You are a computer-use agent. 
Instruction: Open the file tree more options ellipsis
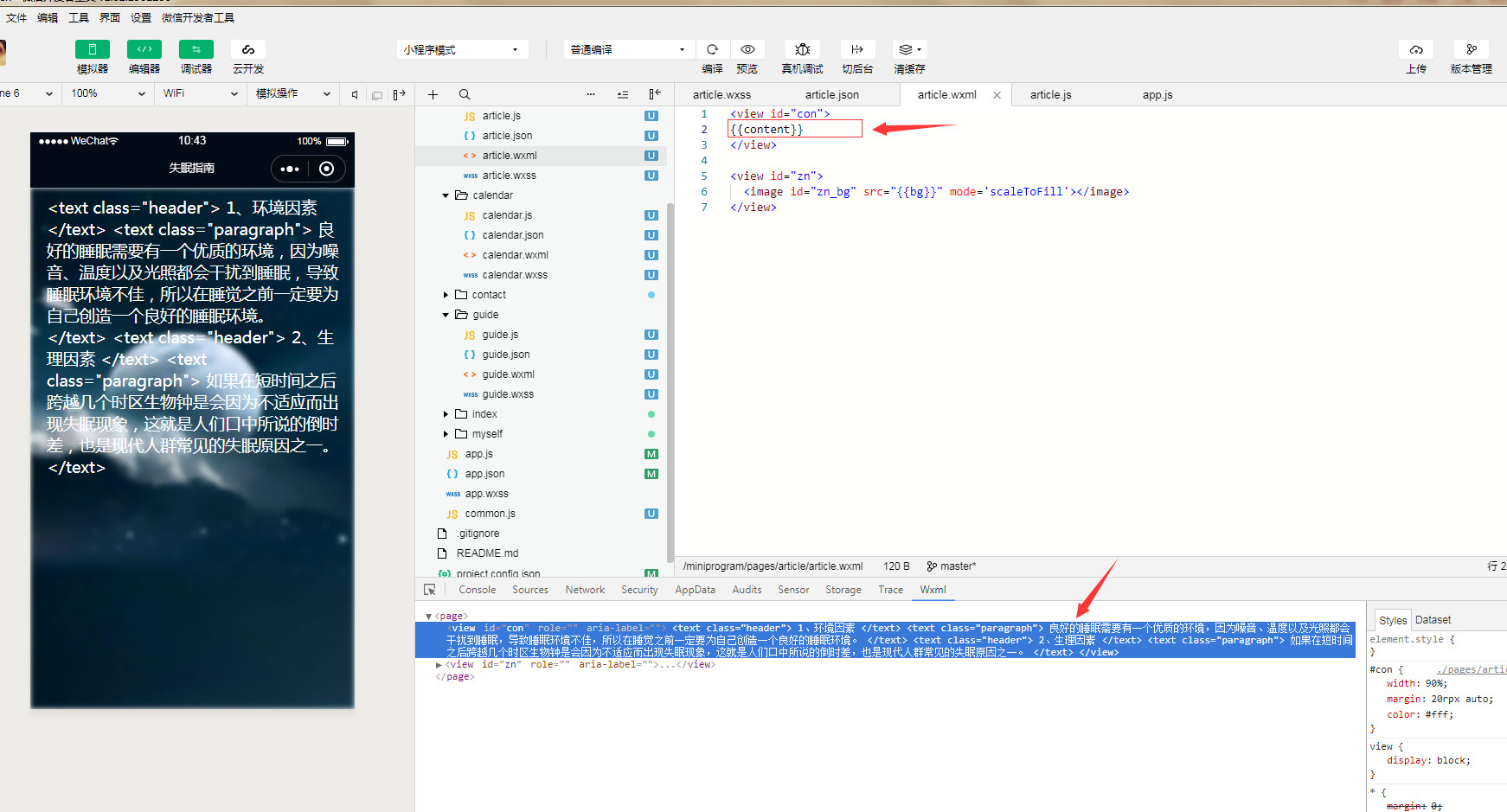pyautogui.click(x=591, y=94)
